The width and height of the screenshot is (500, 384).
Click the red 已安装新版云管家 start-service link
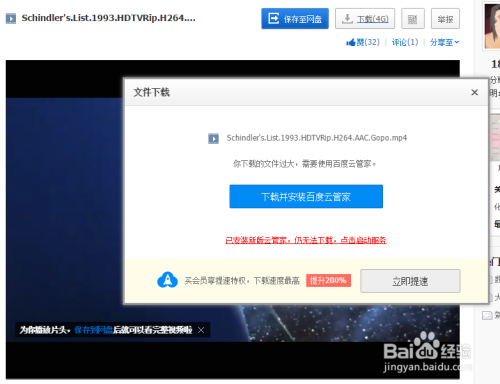click(x=306, y=240)
